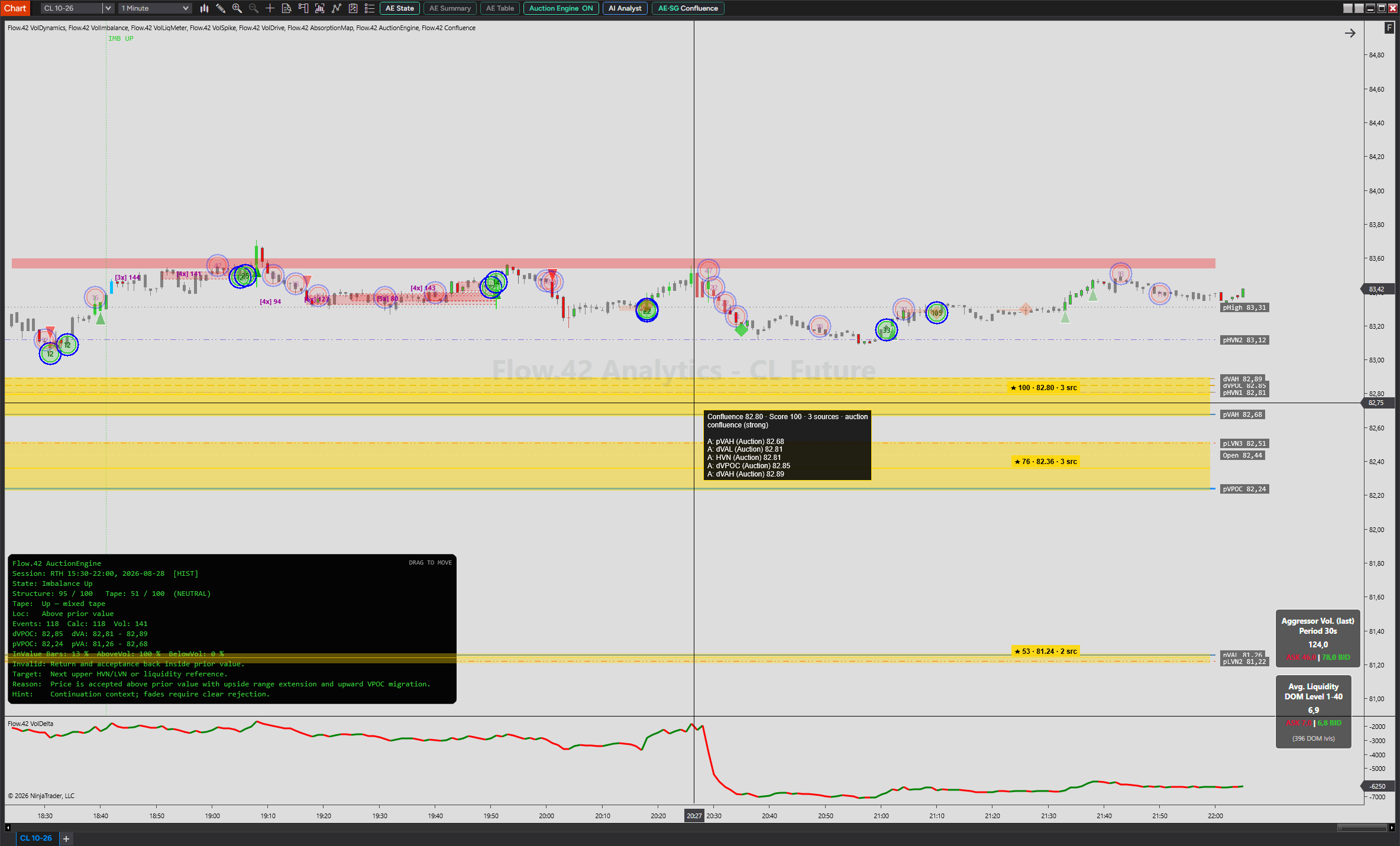The width and height of the screenshot is (1400, 846).
Task: Click the Avg. Liquidity DOM Level 1-40 panel
Action: coord(1314,712)
